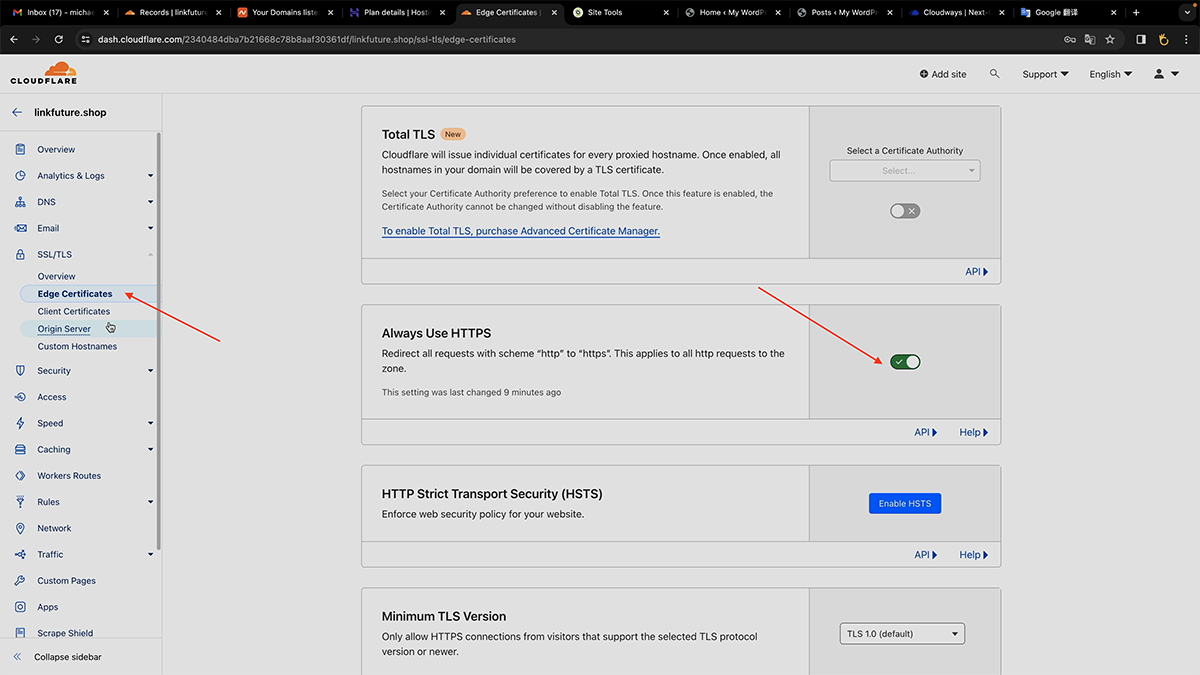Open the browser three-dot menu
This screenshot has width=1200, height=675.
tap(1185, 39)
